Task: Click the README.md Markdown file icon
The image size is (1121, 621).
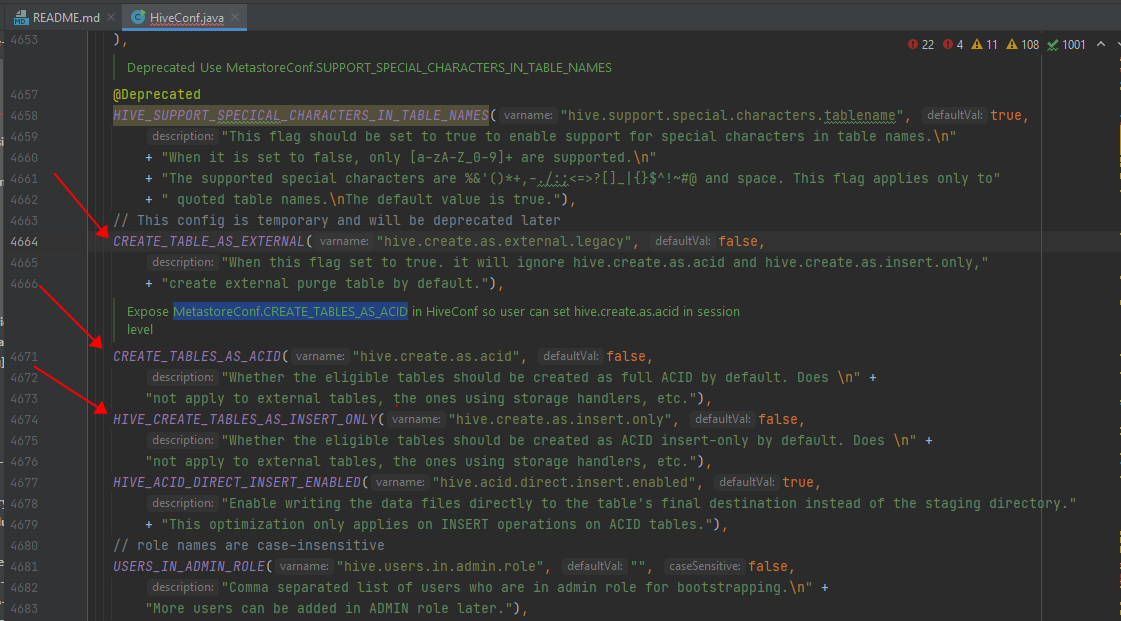Action: click(x=19, y=17)
